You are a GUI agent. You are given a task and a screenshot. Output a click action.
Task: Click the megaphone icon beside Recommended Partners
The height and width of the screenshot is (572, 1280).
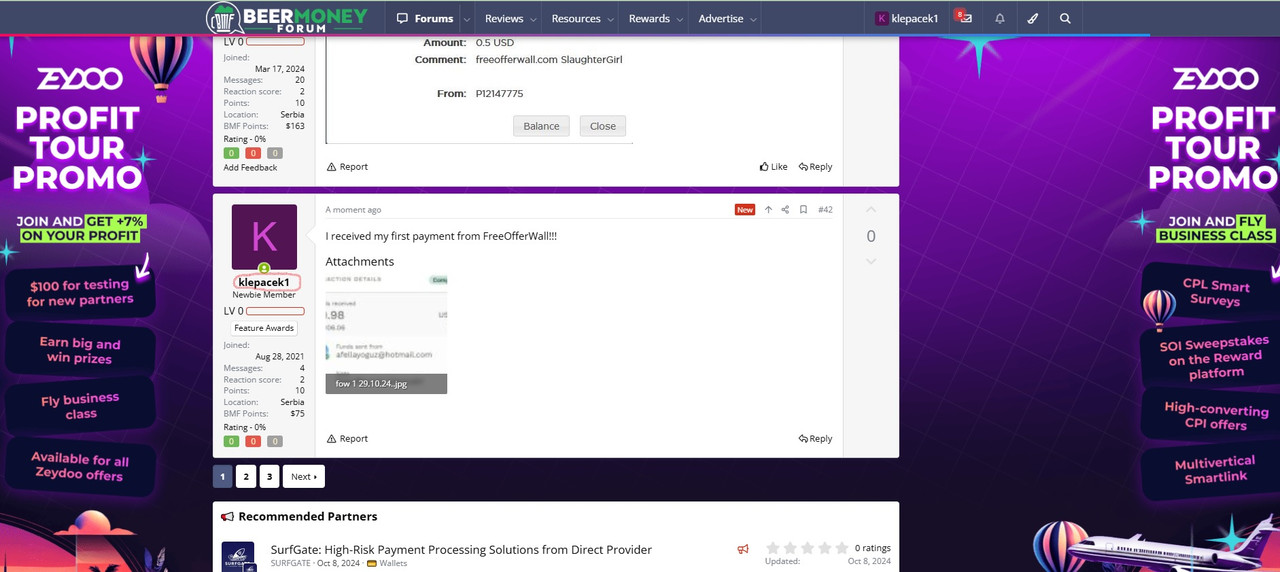(x=227, y=517)
